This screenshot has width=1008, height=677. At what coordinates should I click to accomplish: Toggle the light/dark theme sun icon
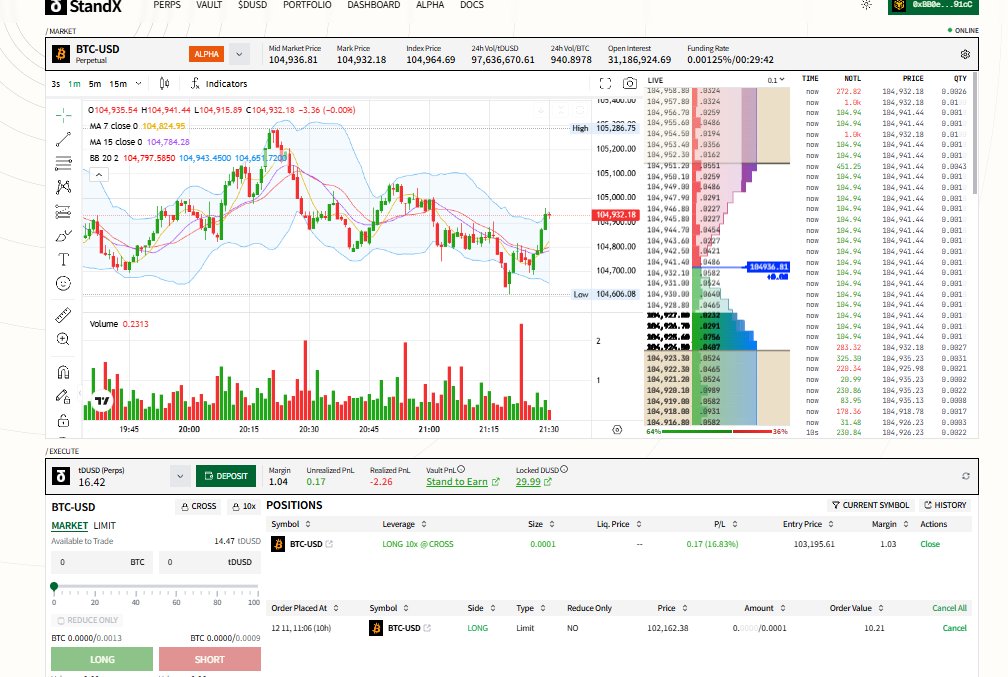(x=866, y=6)
